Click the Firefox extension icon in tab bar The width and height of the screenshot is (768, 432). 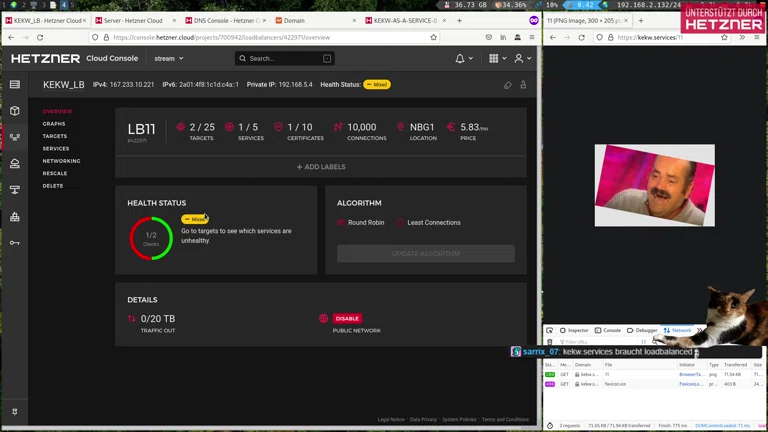click(x=533, y=21)
